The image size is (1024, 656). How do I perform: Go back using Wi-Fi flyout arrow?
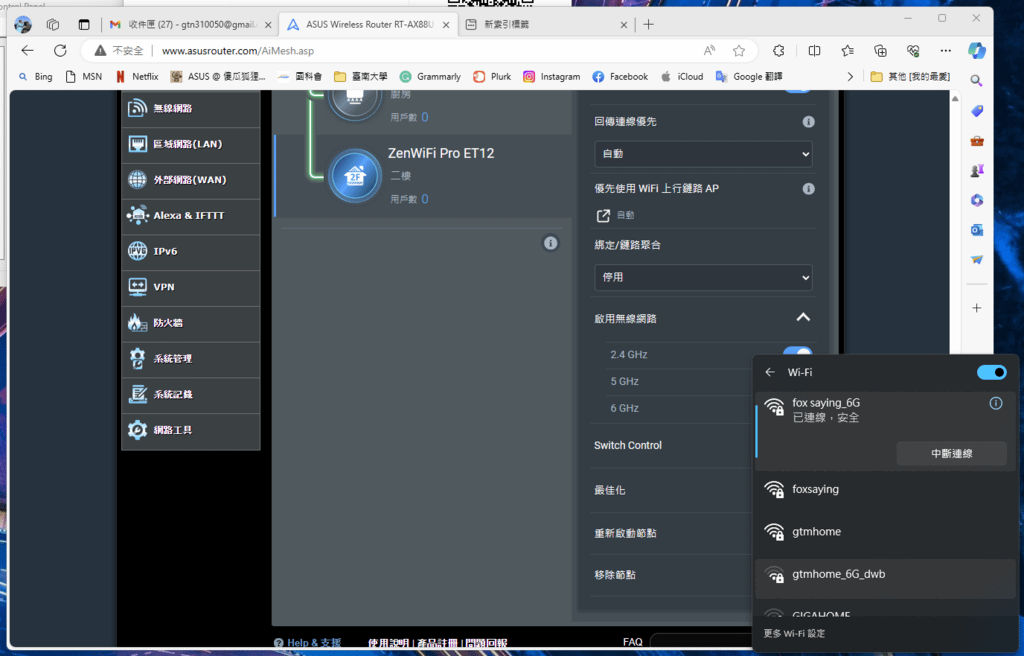tap(770, 372)
